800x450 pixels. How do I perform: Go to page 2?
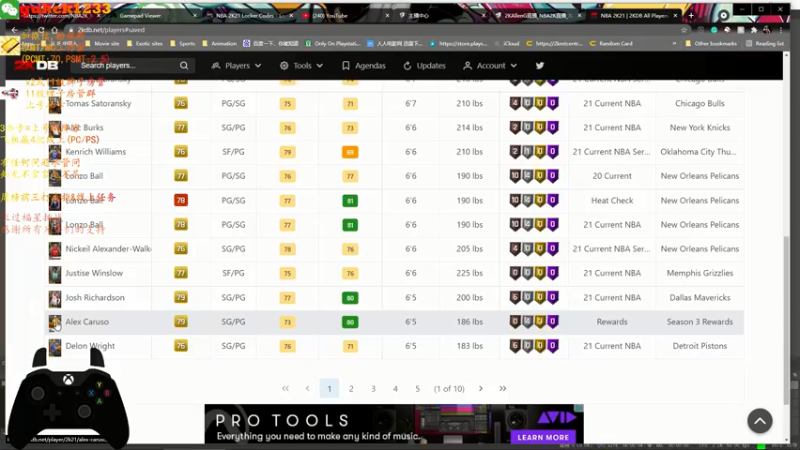(x=351, y=388)
